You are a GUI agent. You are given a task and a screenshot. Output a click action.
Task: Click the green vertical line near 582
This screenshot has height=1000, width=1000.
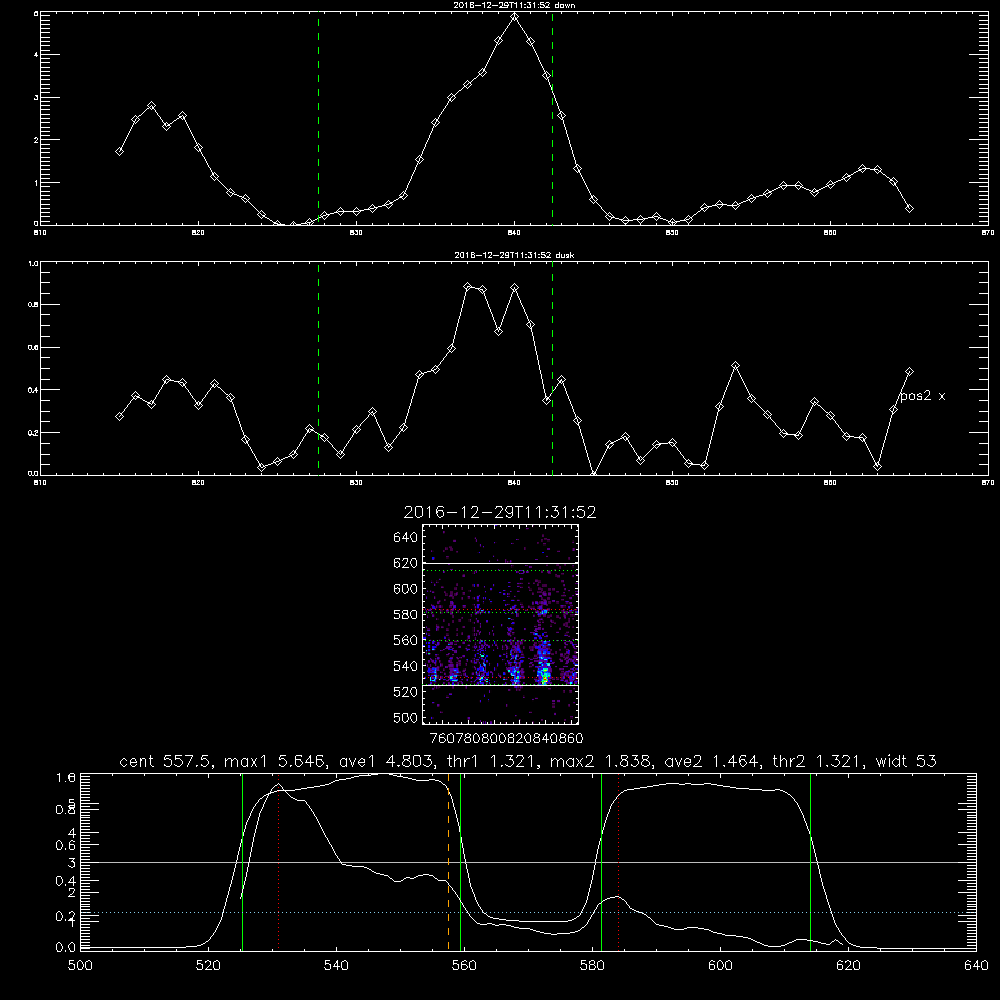click(x=601, y=862)
